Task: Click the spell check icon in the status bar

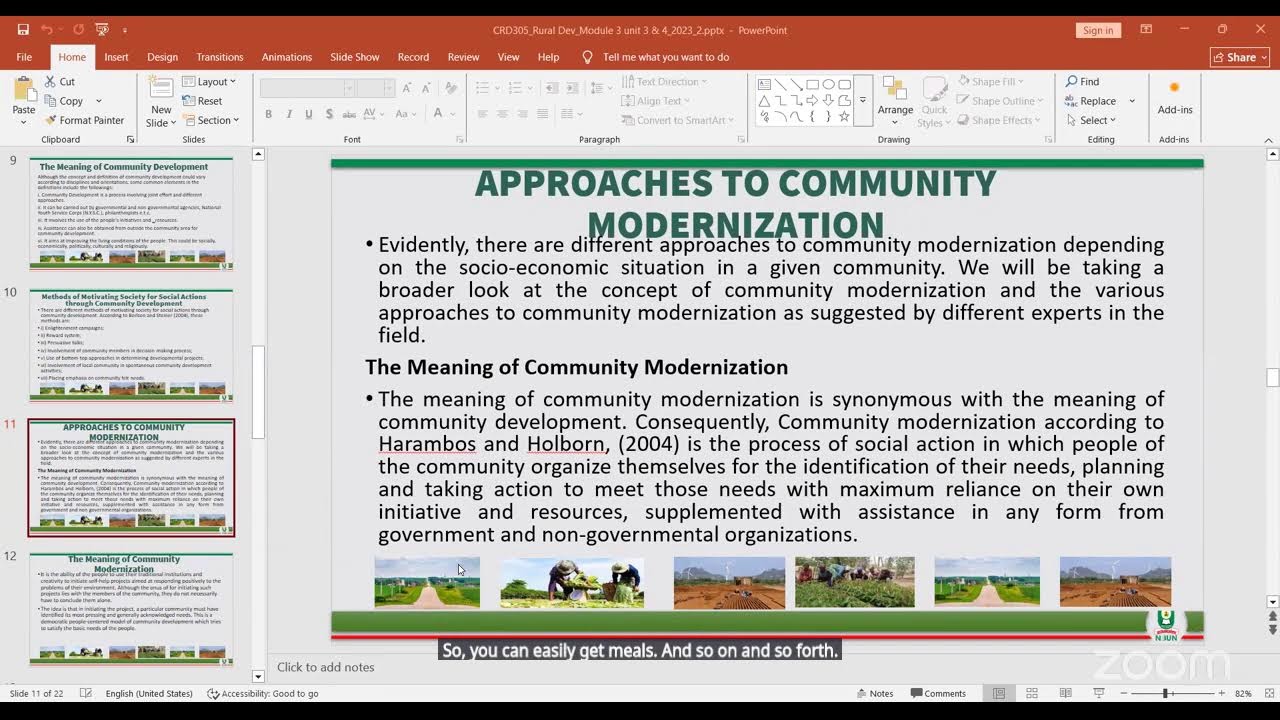Action: [x=86, y=693]
